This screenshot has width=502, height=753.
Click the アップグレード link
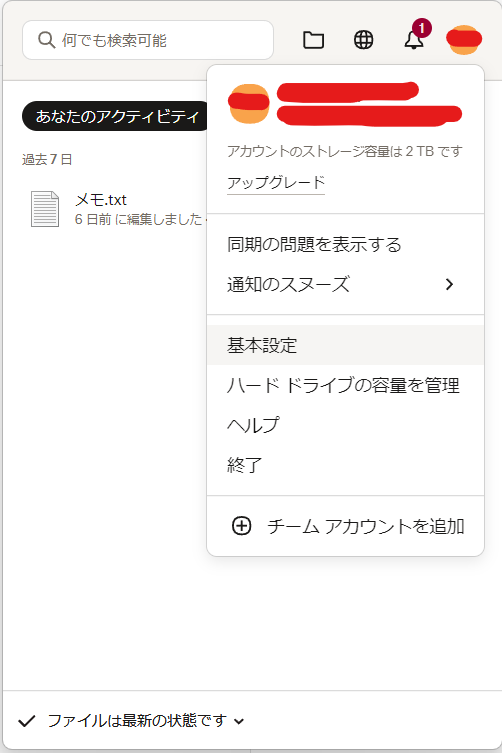coord(276,183)
